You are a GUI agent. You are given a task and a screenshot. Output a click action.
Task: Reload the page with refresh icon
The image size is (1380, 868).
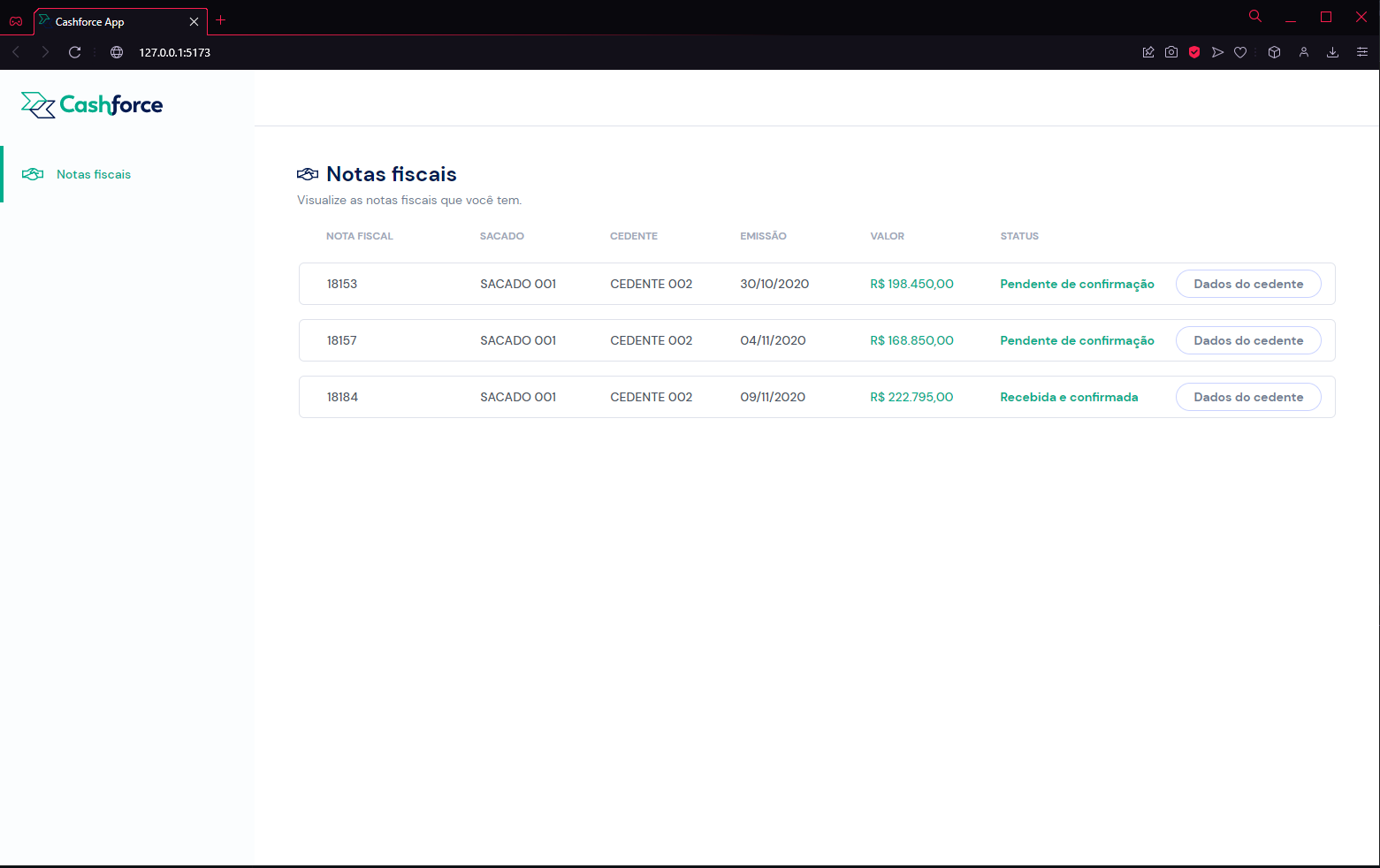pyautogui.click(x=75, y=52)
